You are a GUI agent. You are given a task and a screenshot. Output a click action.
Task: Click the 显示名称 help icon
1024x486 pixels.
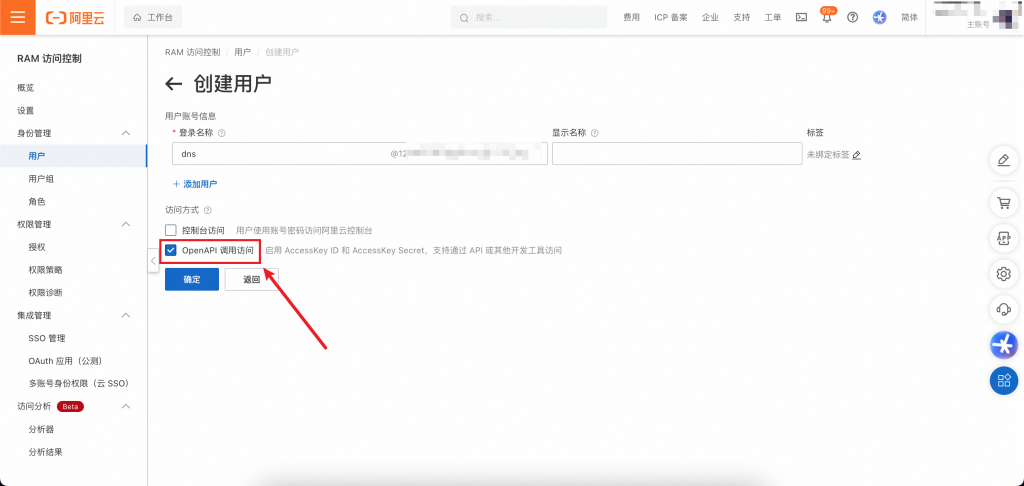[x=595, y=133]
